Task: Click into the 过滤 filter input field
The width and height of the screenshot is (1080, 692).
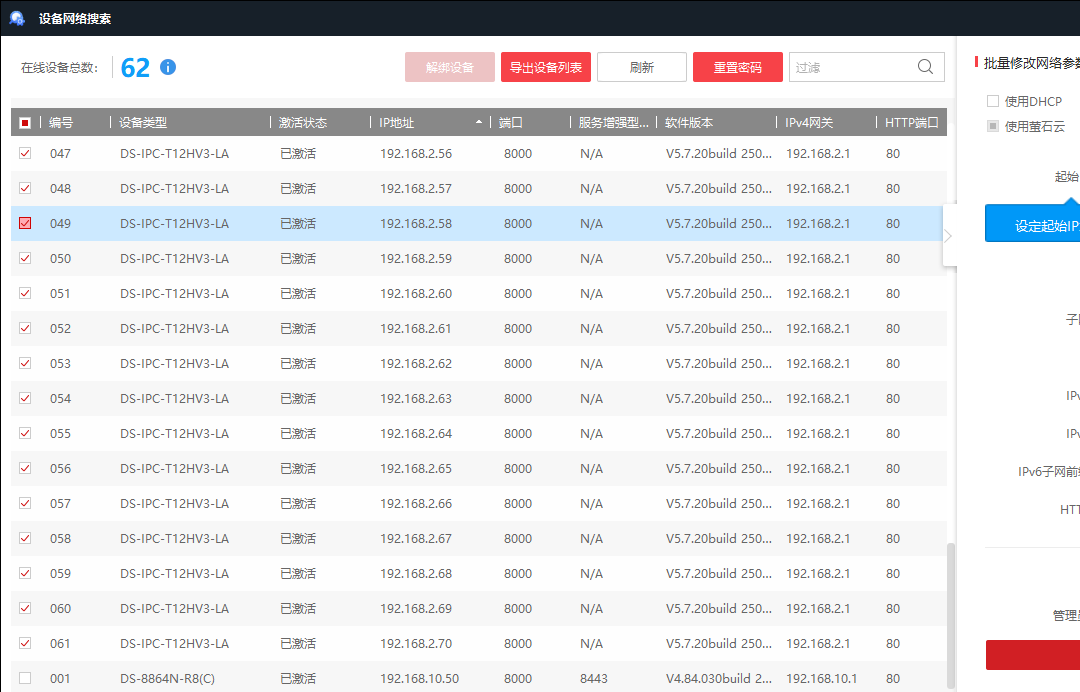Action: (x=850, y=67)
